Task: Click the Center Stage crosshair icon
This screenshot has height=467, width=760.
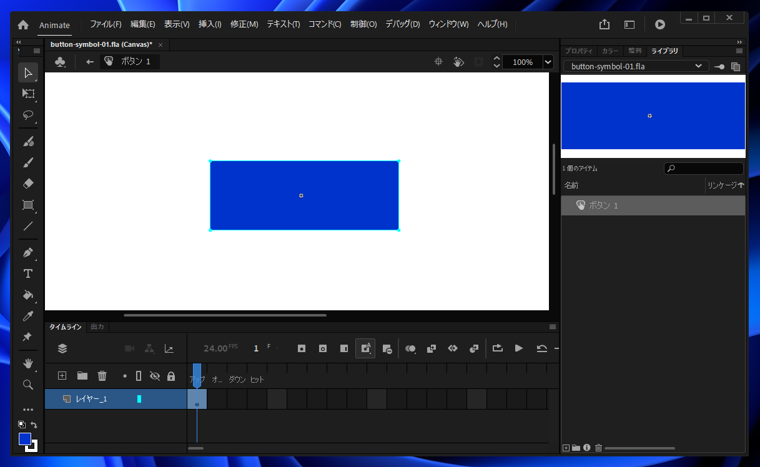Action: (x=438, y=62)
